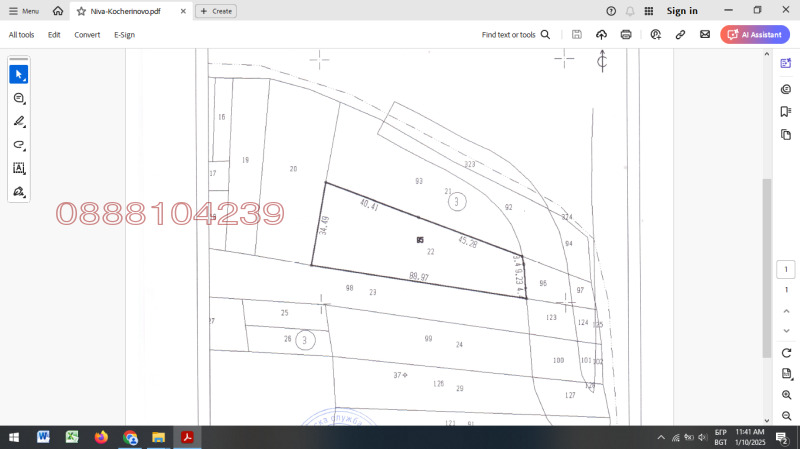The height and width of the screenshot is (449, 800).
Task: Open the hamburger Menu button
Action: point(23,11)
